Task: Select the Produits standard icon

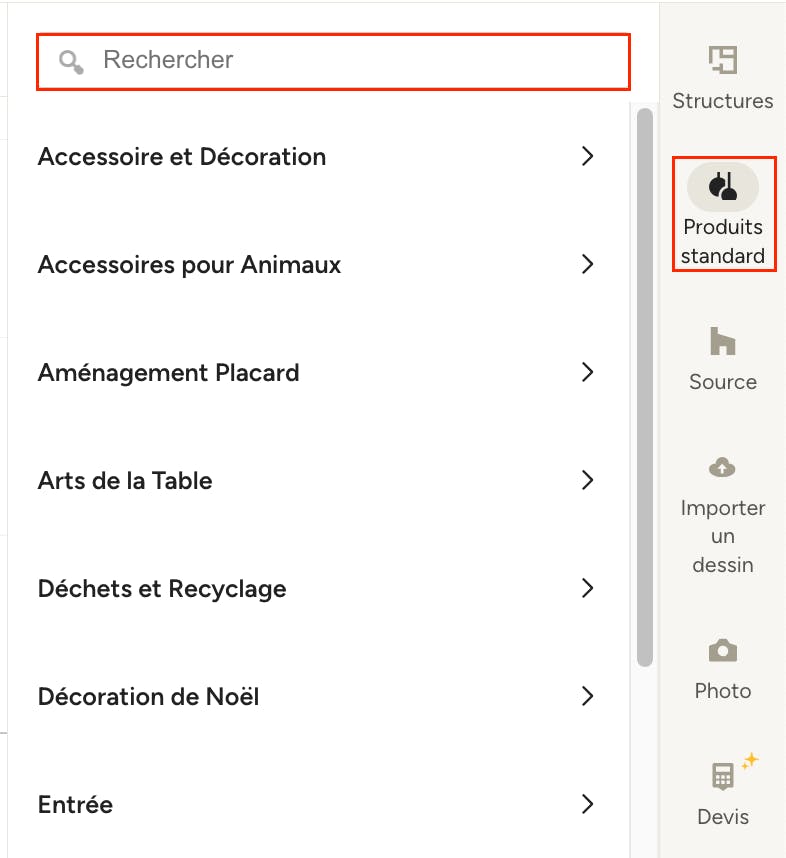Action: pyautogui.click(x=723, y=187)
